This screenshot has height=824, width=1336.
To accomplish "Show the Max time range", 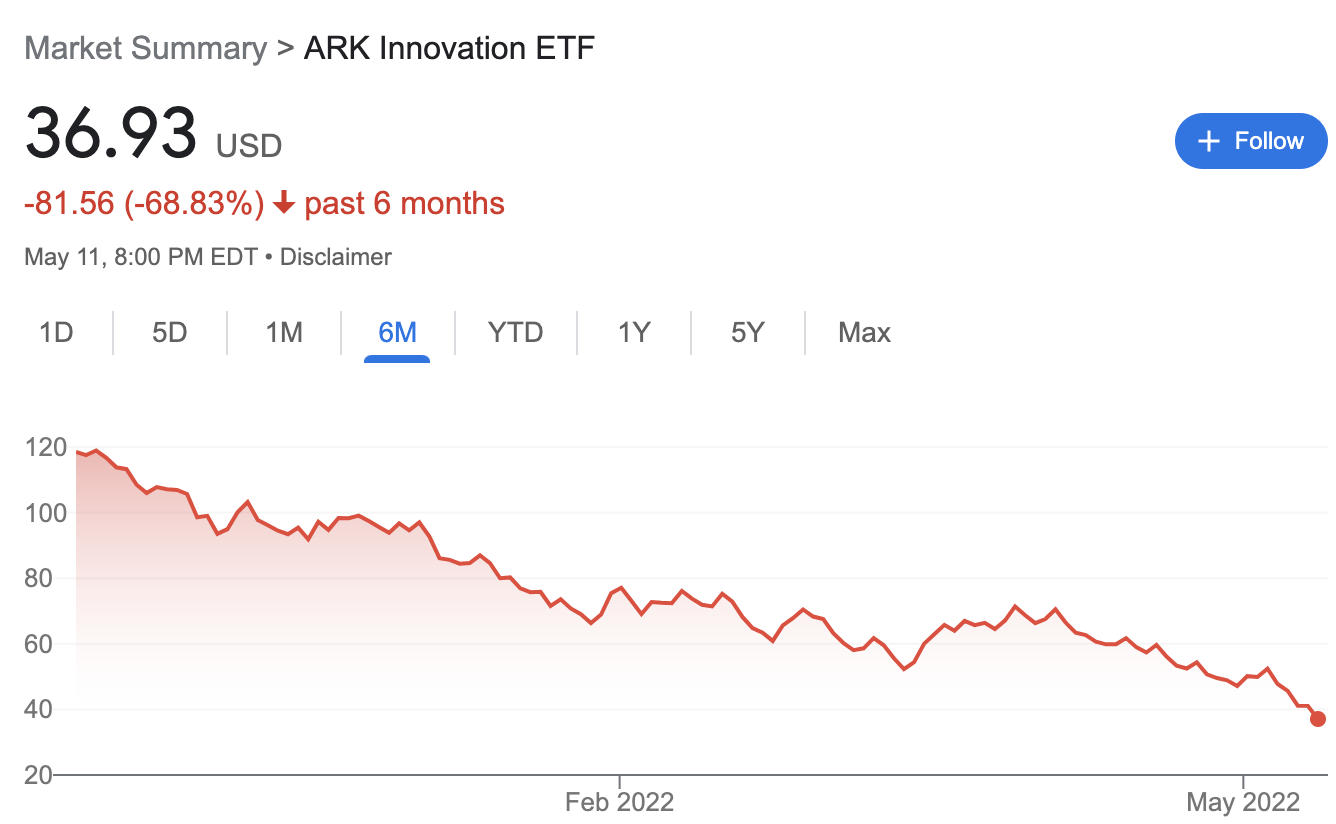I will point(864,332).
